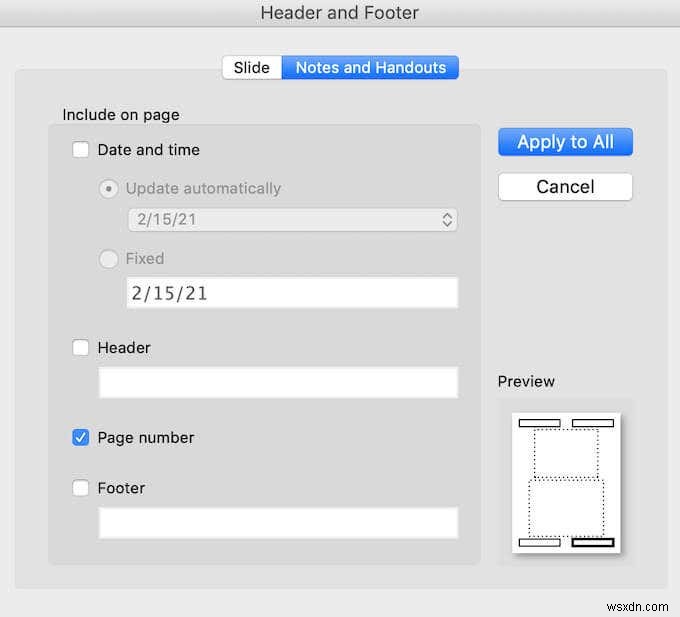Enable the Footer checkbox
This screenshot has height=617, width=680.
(81, 488)
